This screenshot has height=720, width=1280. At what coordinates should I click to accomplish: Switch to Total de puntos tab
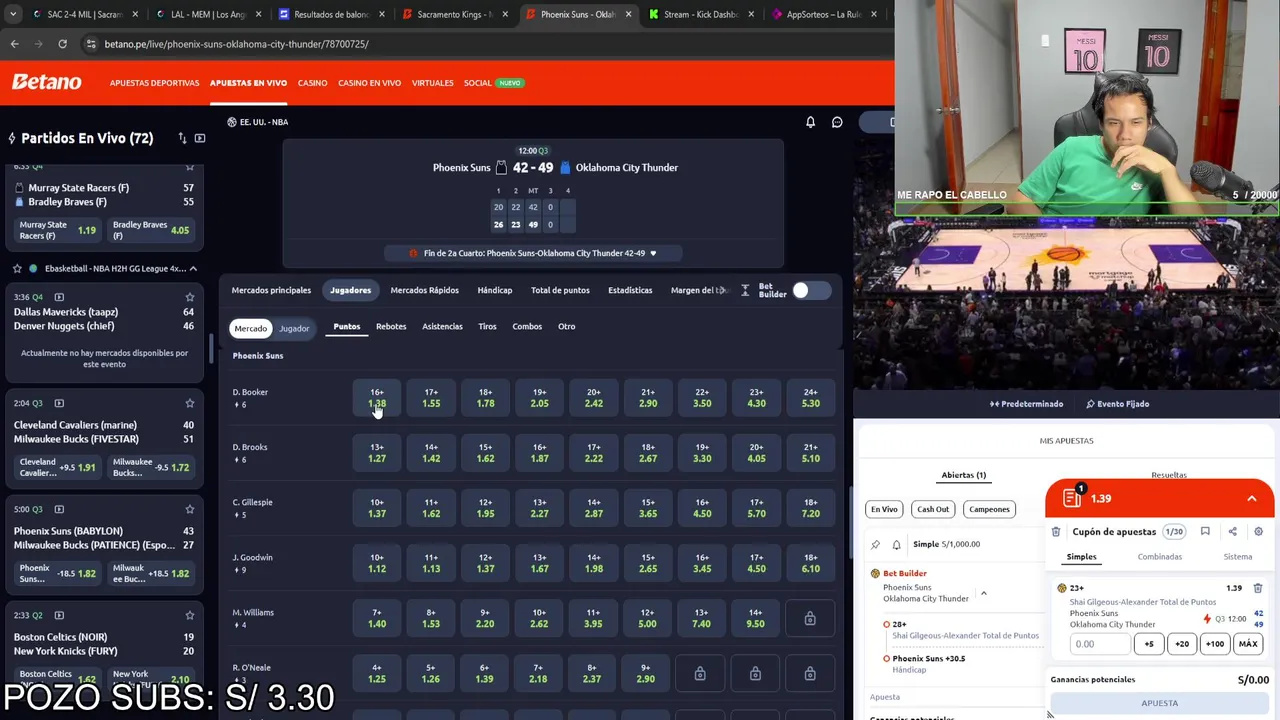click(560, 290)
